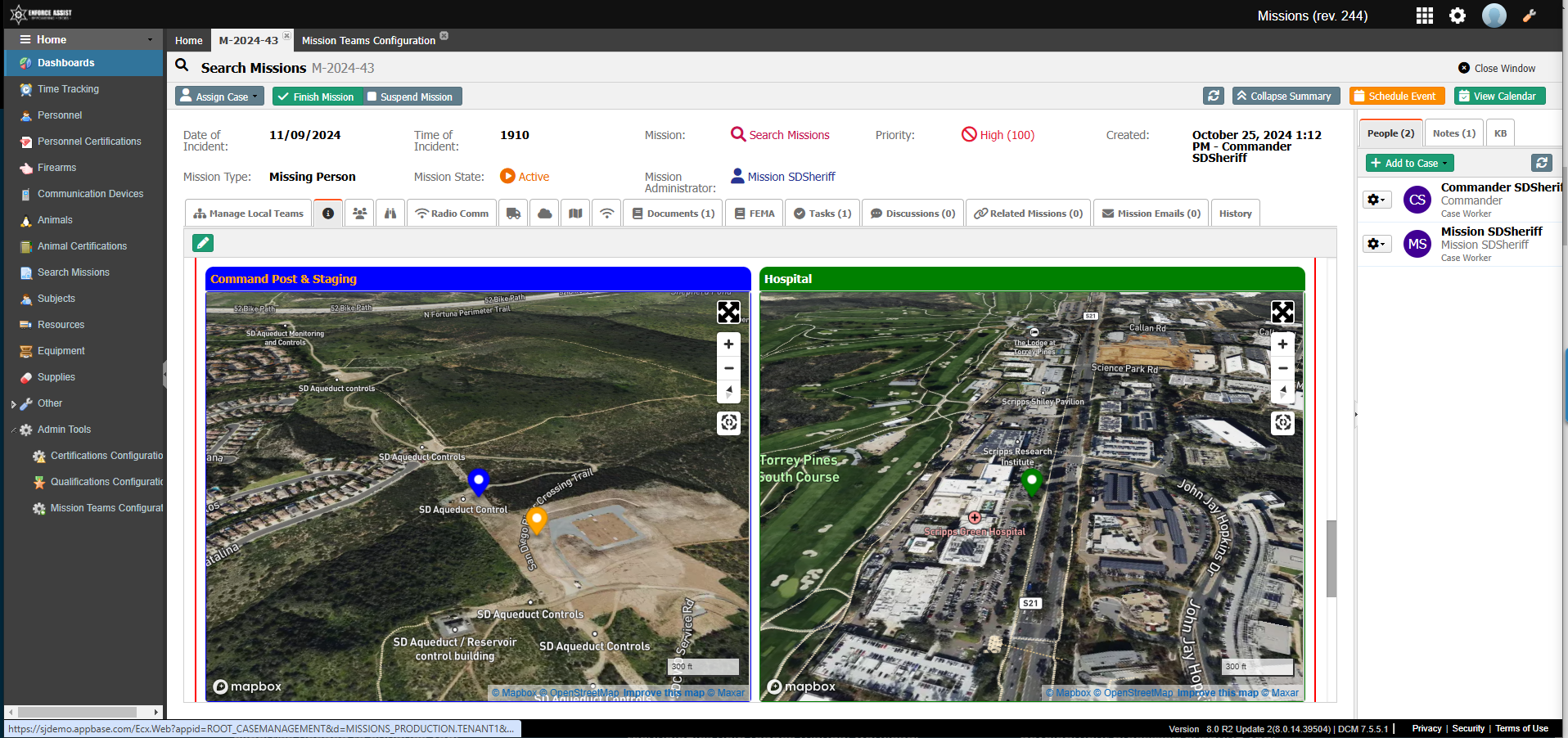Close the M-2024-43 tab
The image size is (1568, 738).
tap(286, 35)
